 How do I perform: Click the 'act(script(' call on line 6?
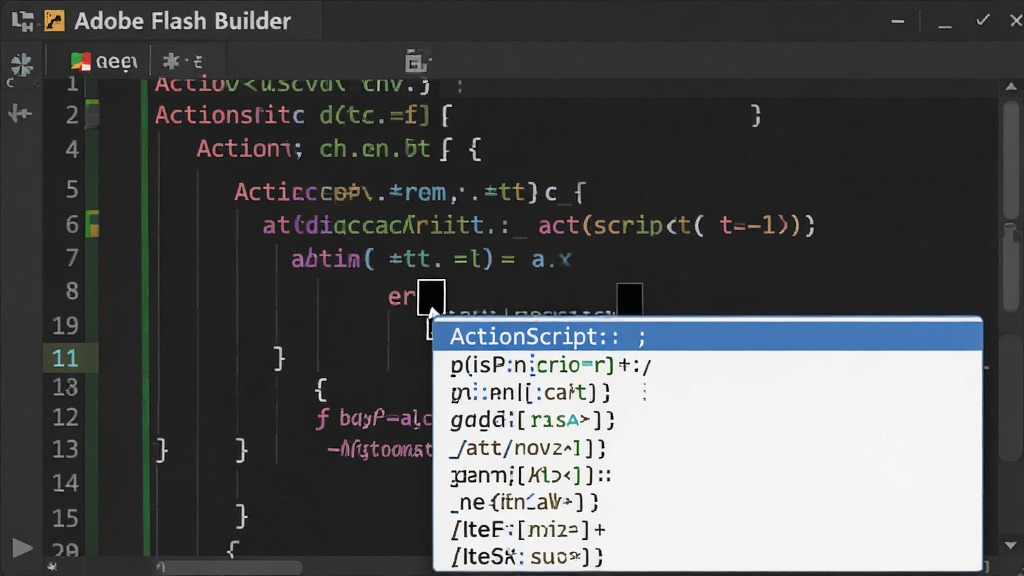pos(621,225)
